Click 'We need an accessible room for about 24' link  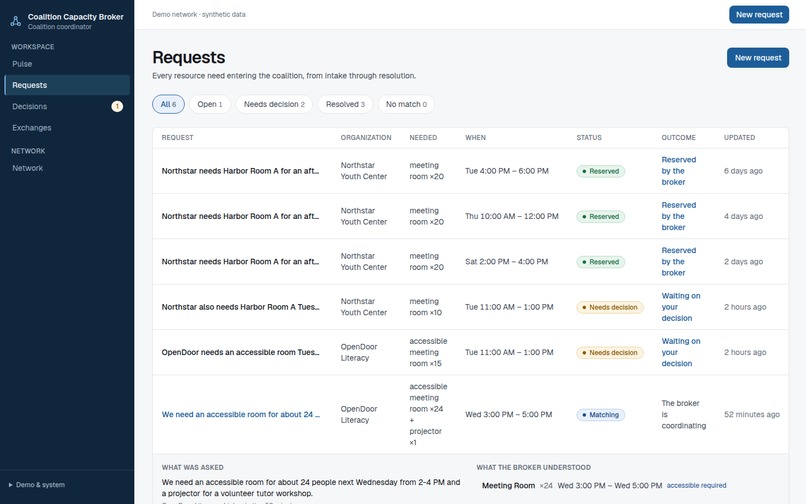pyautogui.click(x=241, y=415)
